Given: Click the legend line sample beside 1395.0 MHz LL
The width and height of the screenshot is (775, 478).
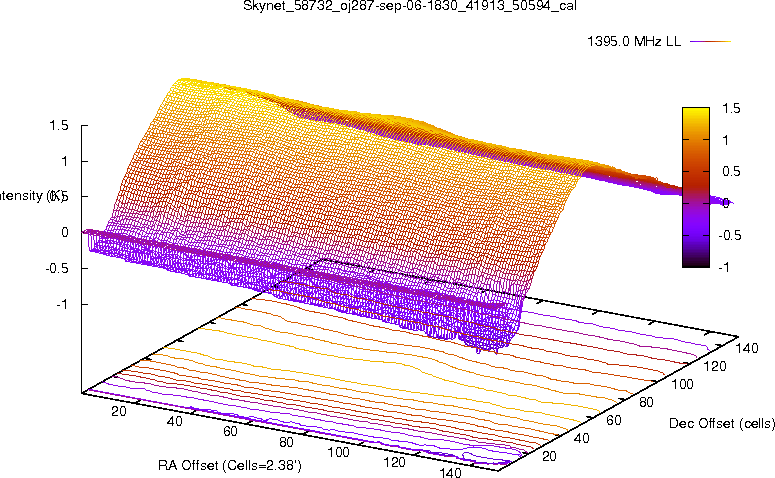Looking at the screenshot, I should point(710,42).
